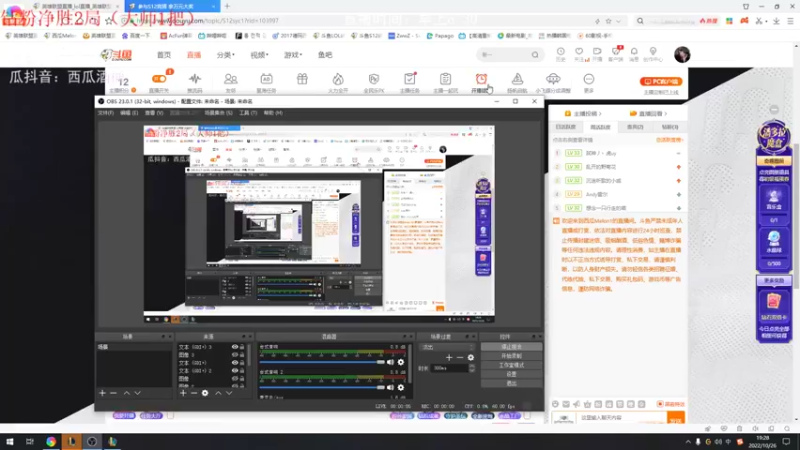Toggle visibility of 文本 (GDI+) 3 source
The image size is (800, 450).
pyautogui.click(x=235, y=347)
